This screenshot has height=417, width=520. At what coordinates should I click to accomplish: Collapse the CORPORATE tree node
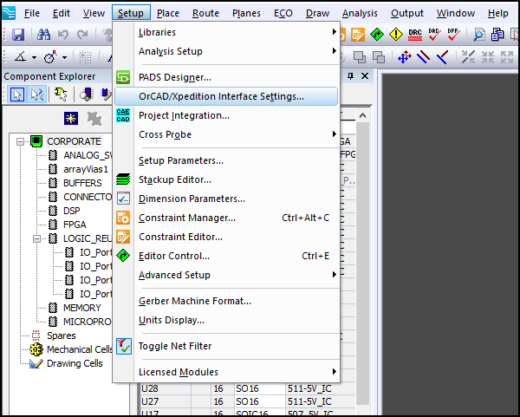[x=21, y=142]
